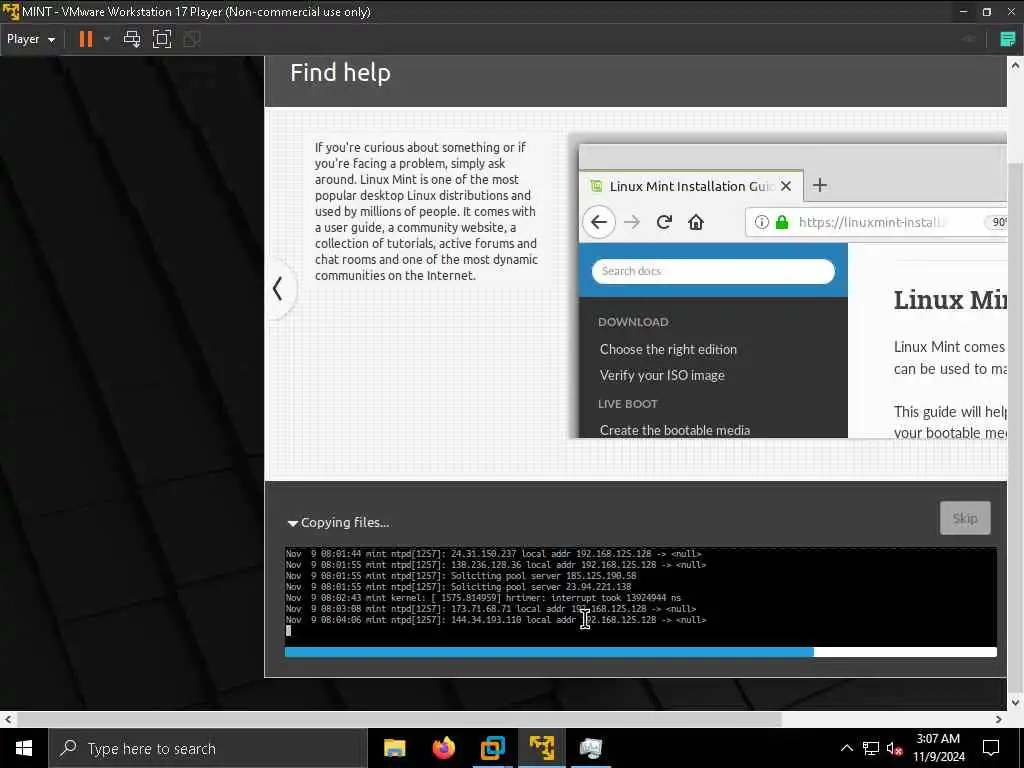This screenshot has height=768, width=1024.
Task: Open the Player dropdown menu
Action: [31, 39]
